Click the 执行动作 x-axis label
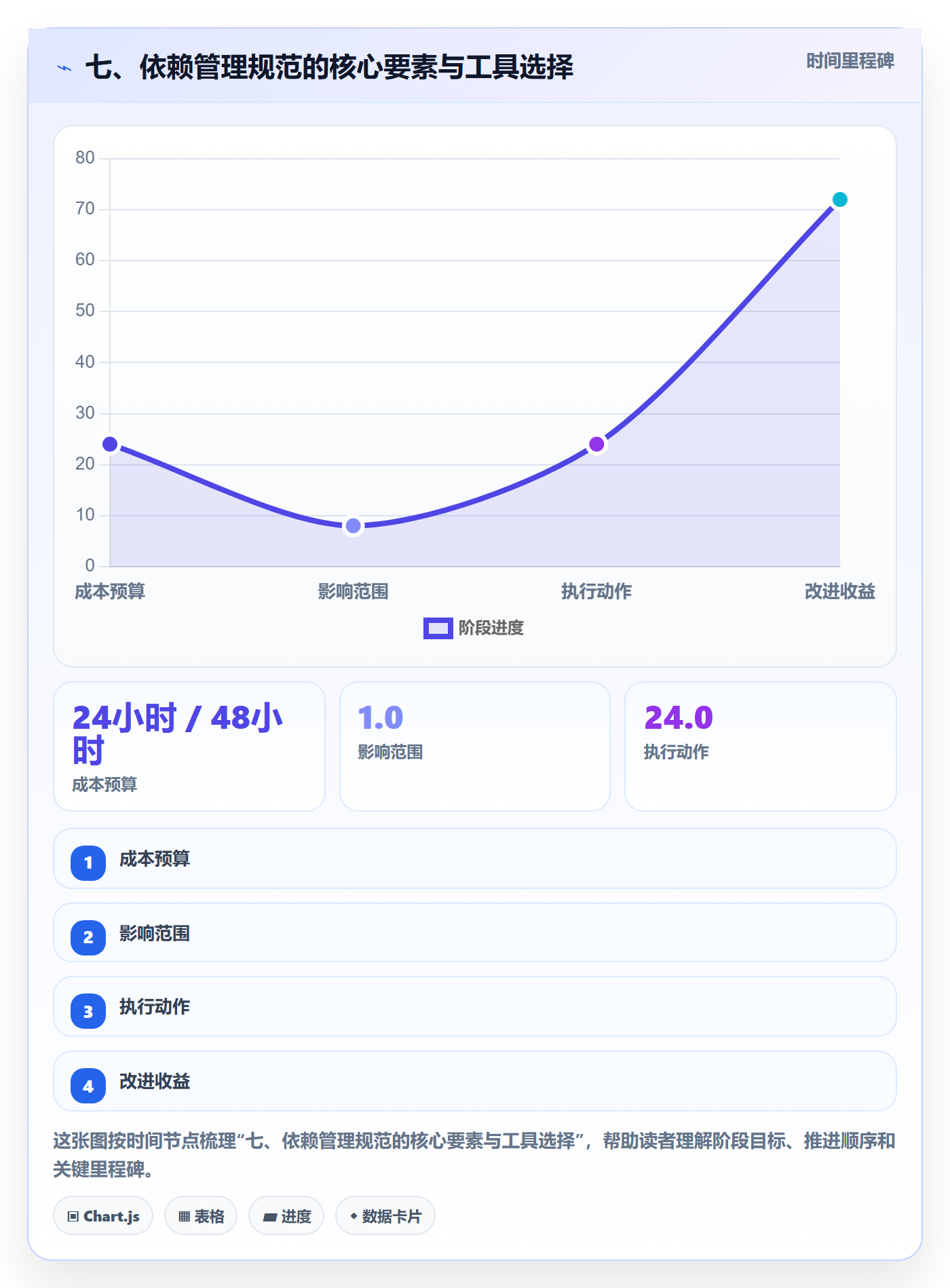The width and height of the screenshot is (950, 1288). pos(596,592)
